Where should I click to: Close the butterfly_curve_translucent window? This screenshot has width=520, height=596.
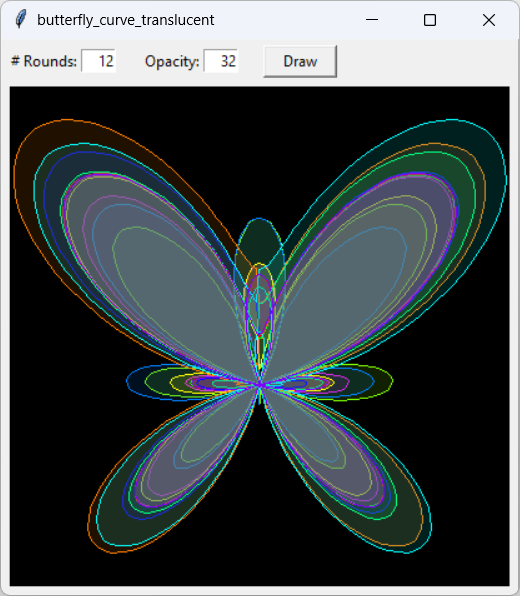pyautogui.click(x=489, y=20)
